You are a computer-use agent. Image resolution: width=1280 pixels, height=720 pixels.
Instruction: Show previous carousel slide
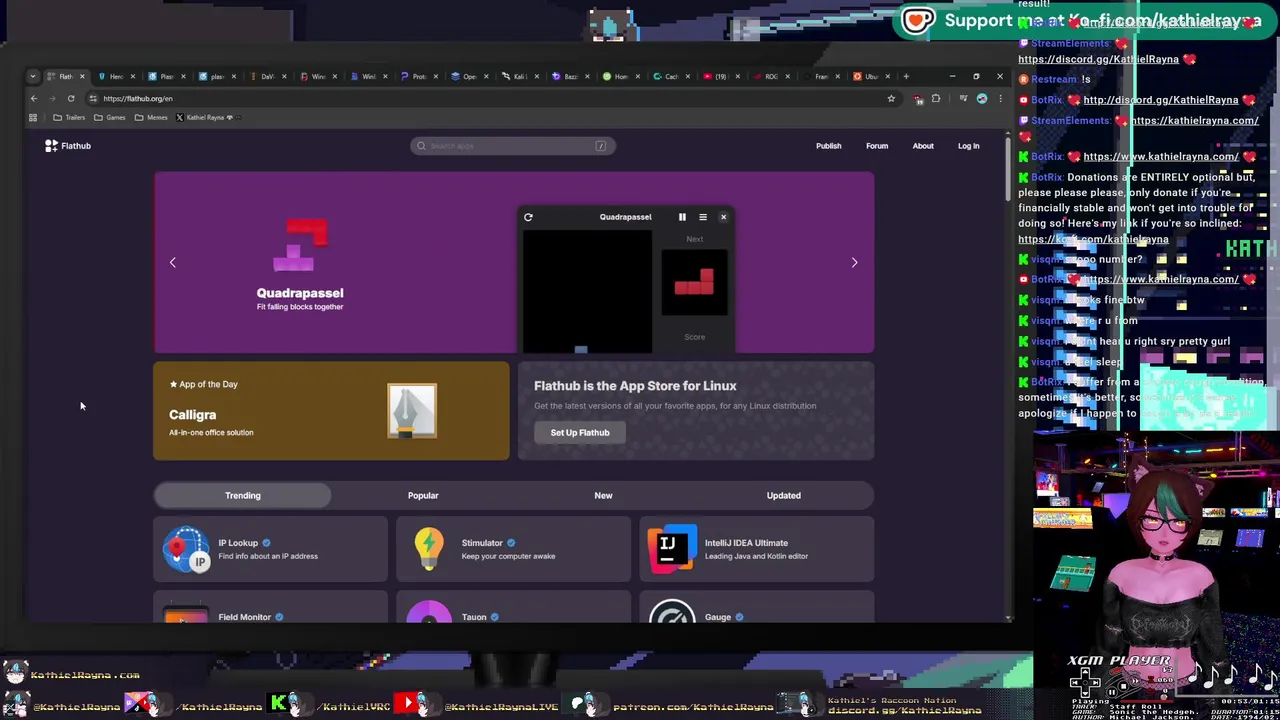(172, 262)
